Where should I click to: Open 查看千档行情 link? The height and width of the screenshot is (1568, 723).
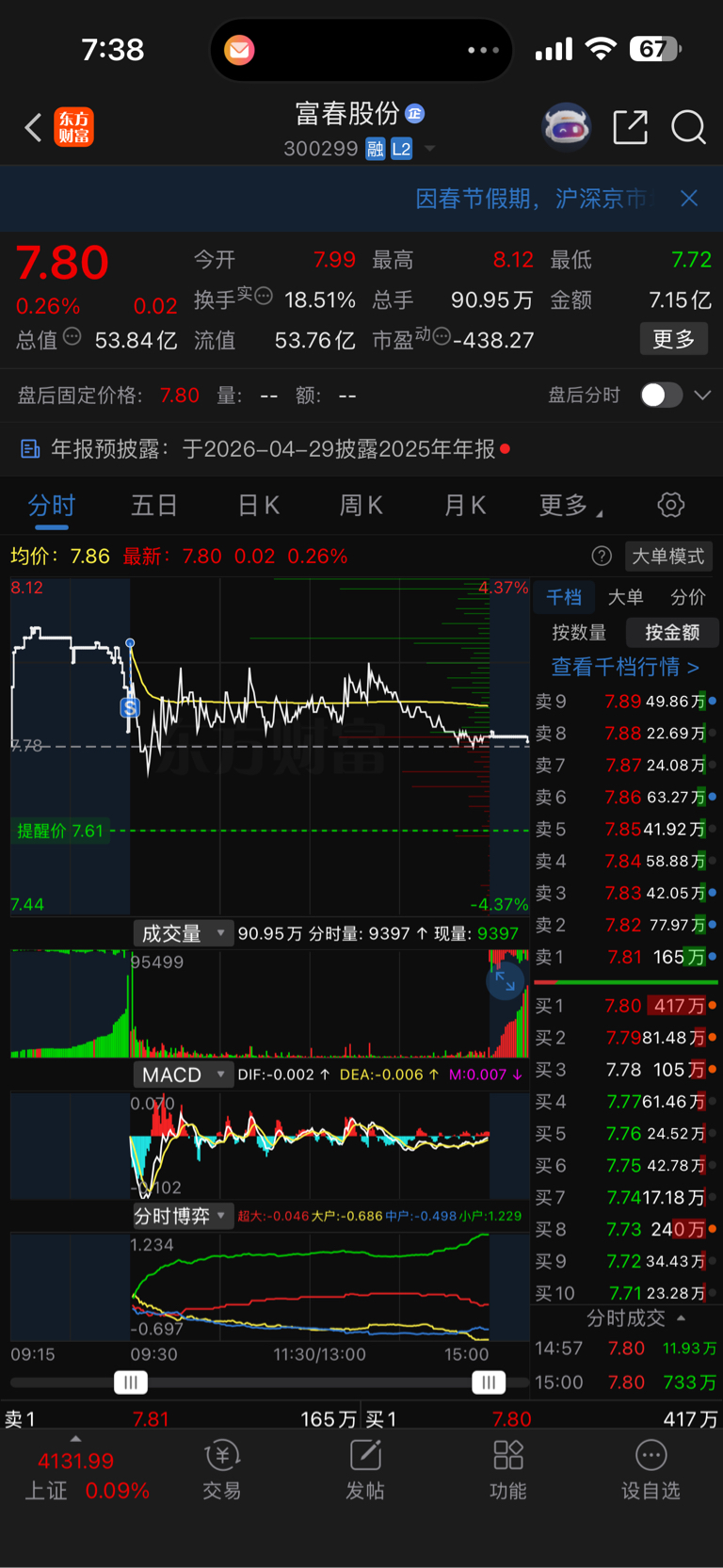click(625, 667)
